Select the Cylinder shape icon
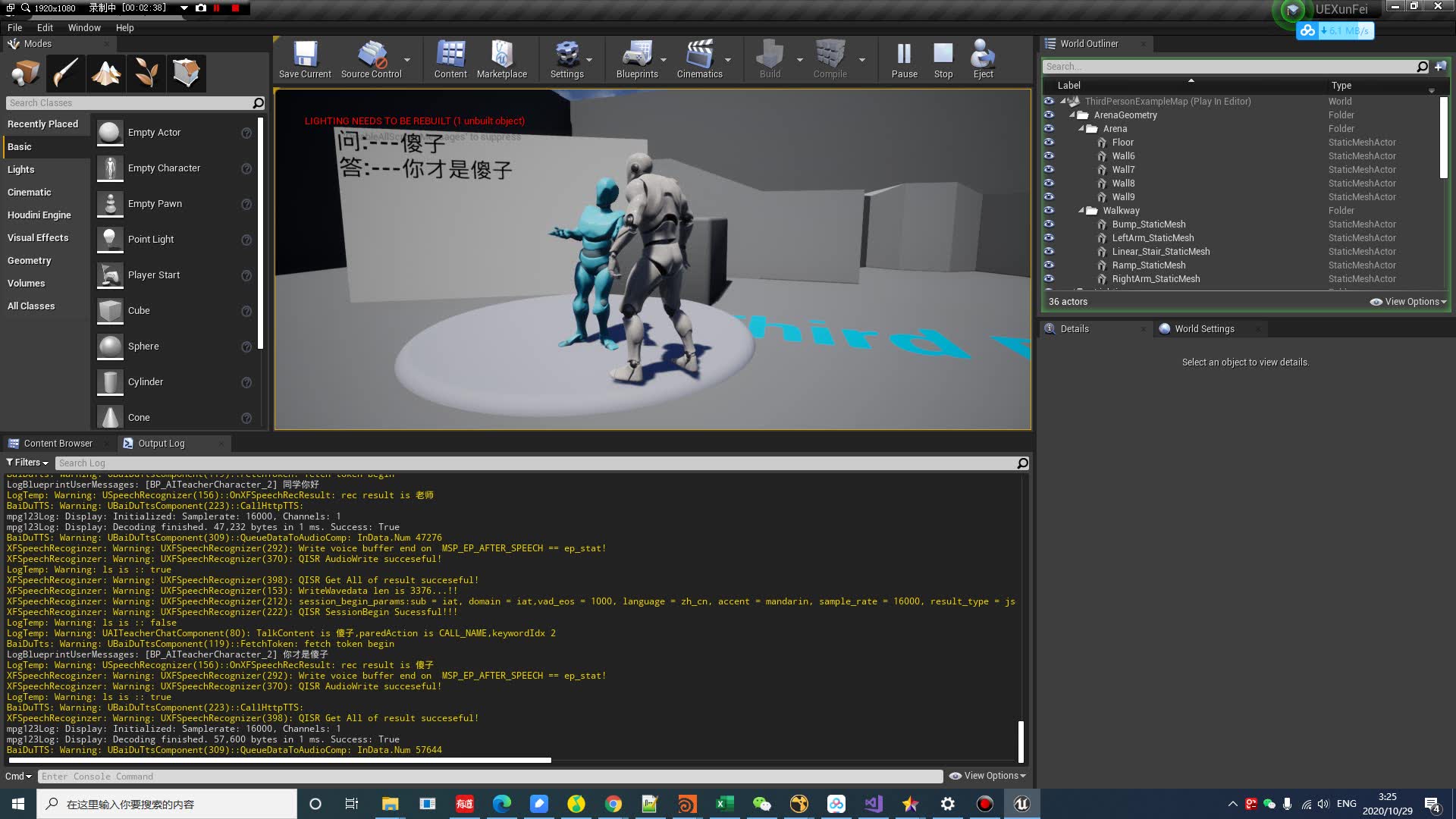Screen dimensions: 1456x819 (x=110, y=382)
